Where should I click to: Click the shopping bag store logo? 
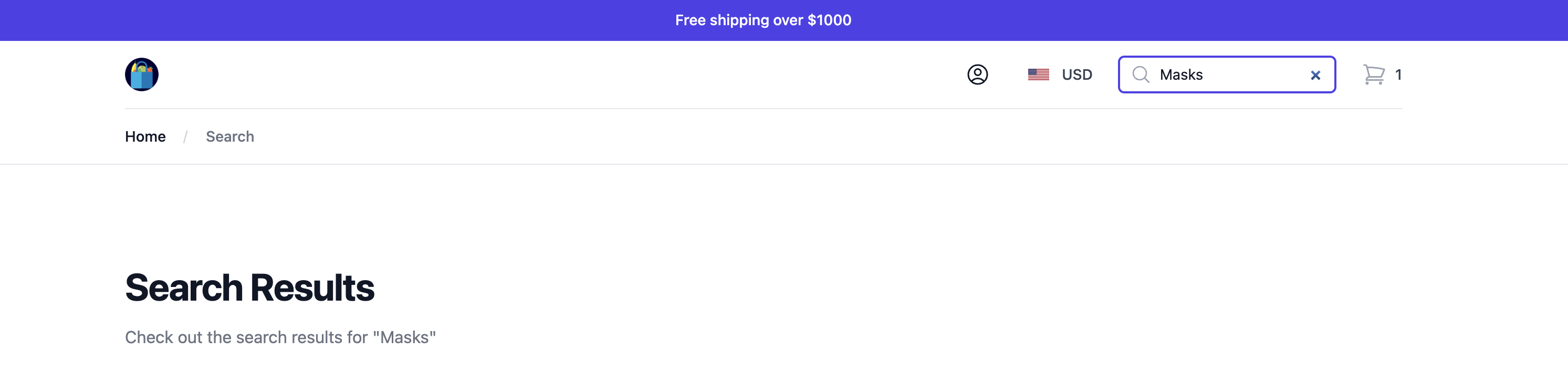point(141,75)
